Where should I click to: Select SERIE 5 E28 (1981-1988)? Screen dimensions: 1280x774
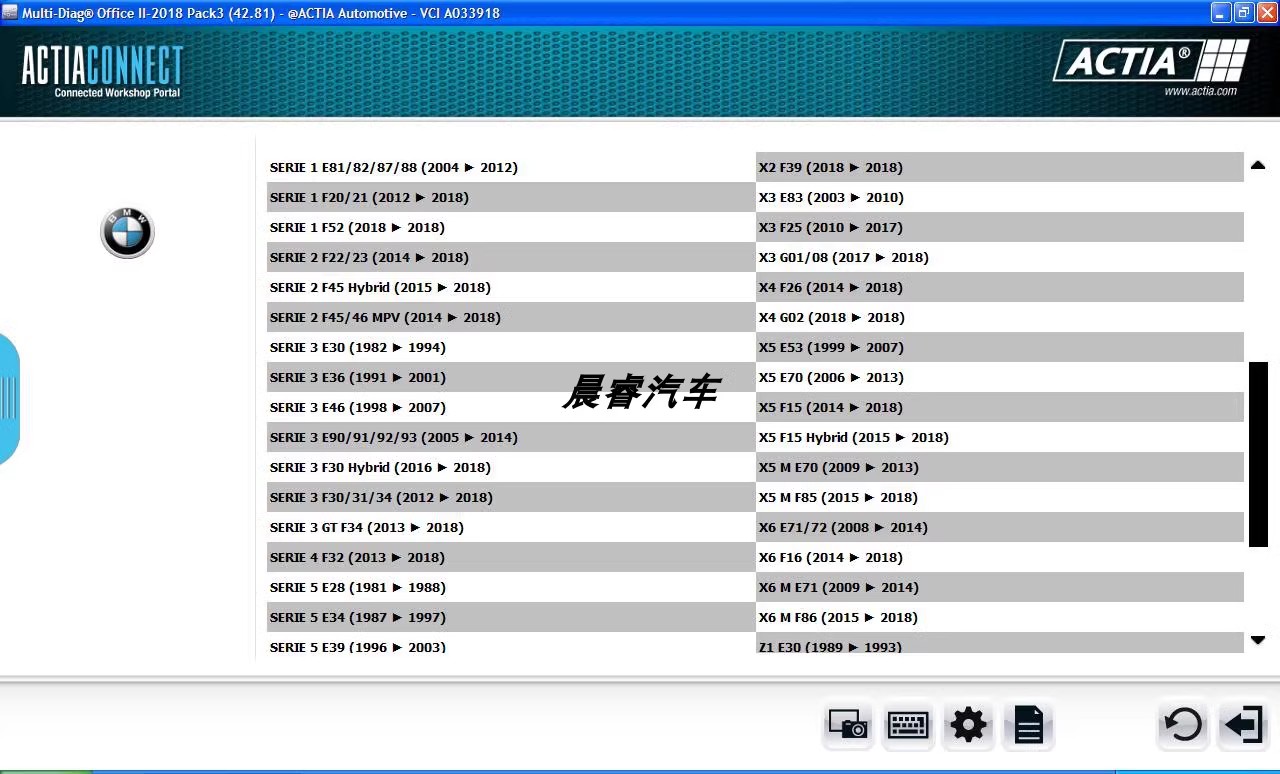point(511,587)
